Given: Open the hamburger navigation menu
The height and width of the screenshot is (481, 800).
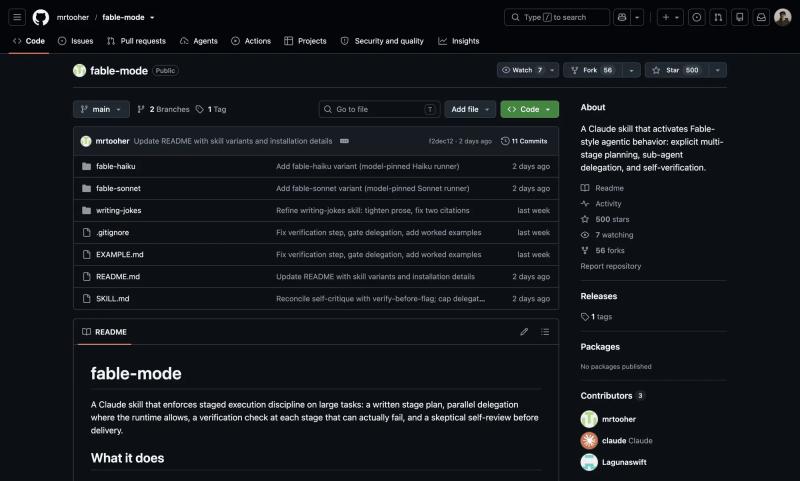Looking at the screenshot, I should coord(17,17).
